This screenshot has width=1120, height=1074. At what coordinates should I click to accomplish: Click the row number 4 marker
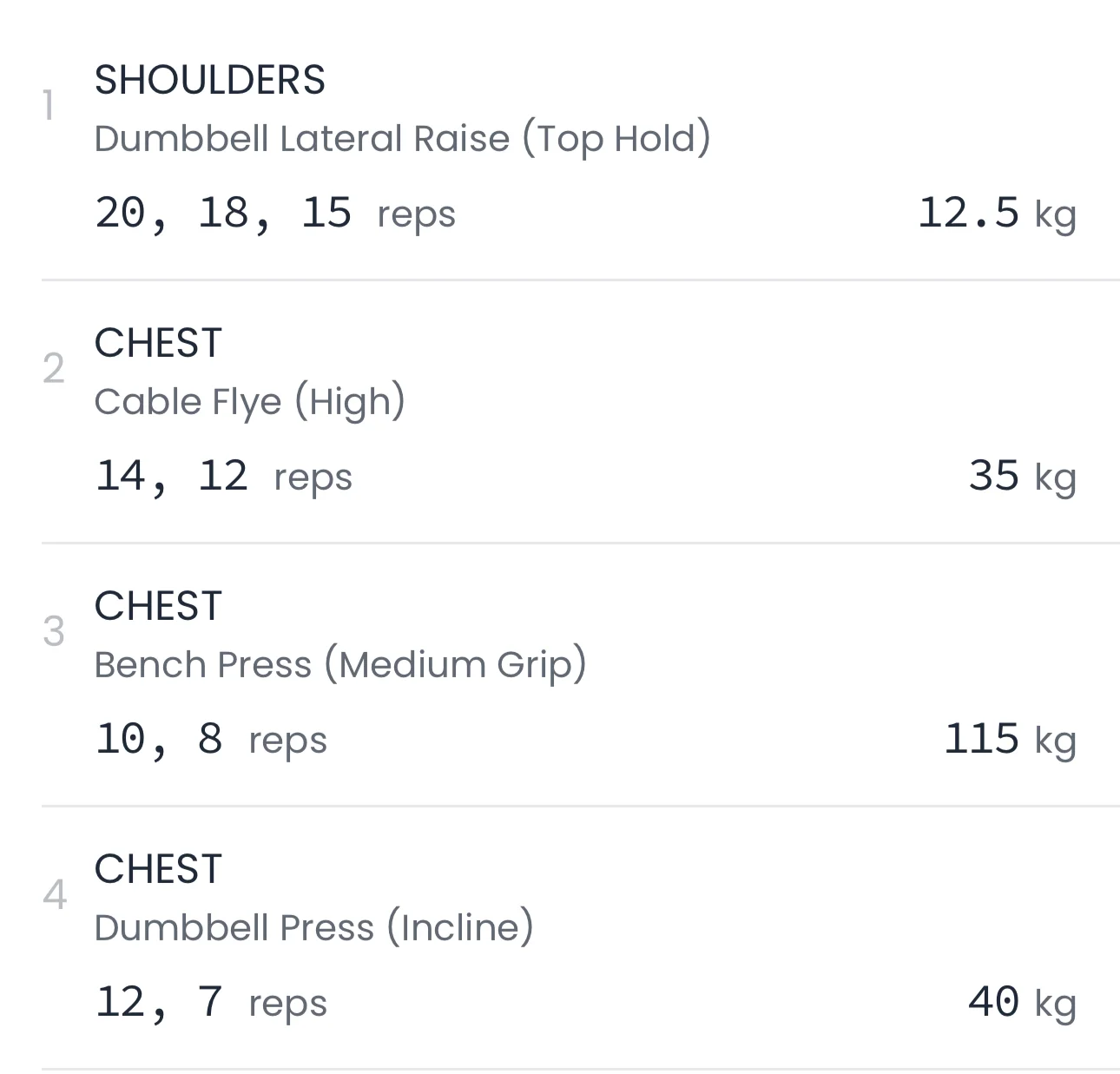tap(54, 894)
